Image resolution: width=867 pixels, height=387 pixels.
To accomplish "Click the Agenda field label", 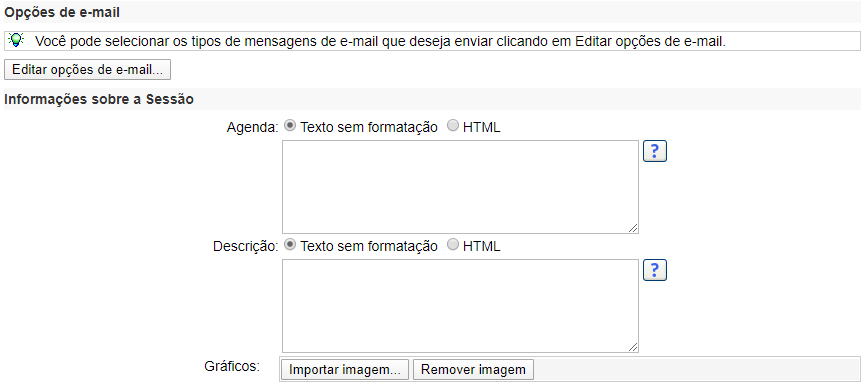I will (253, 127).
